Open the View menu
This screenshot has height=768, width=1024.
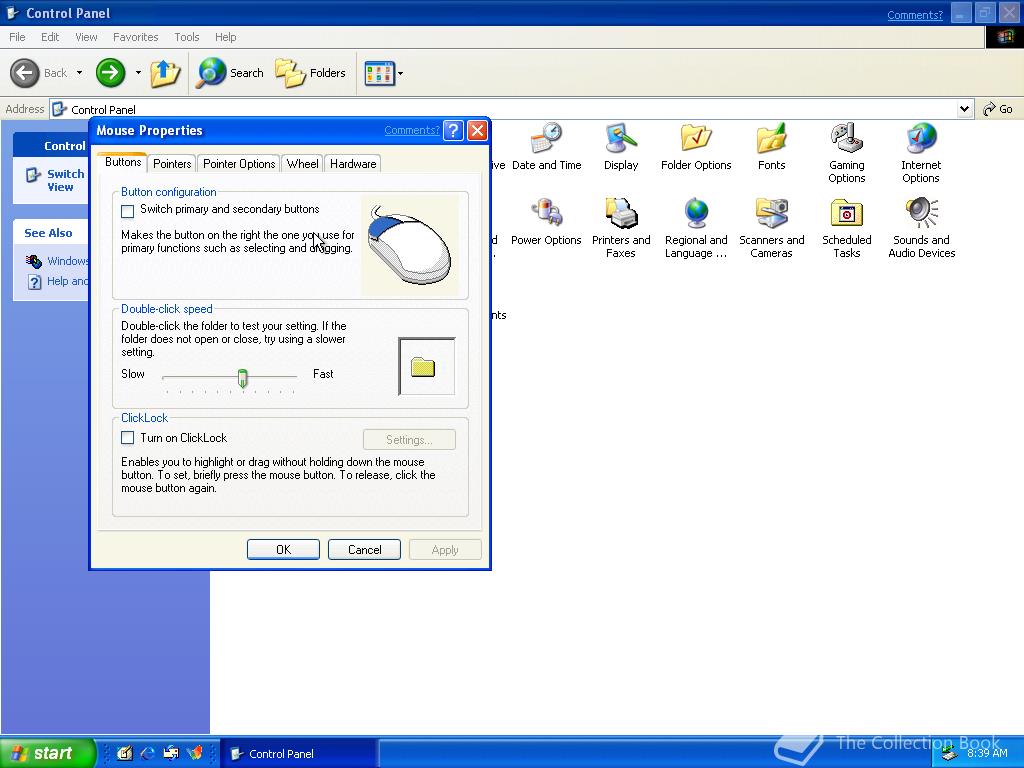tap(86, 37)
